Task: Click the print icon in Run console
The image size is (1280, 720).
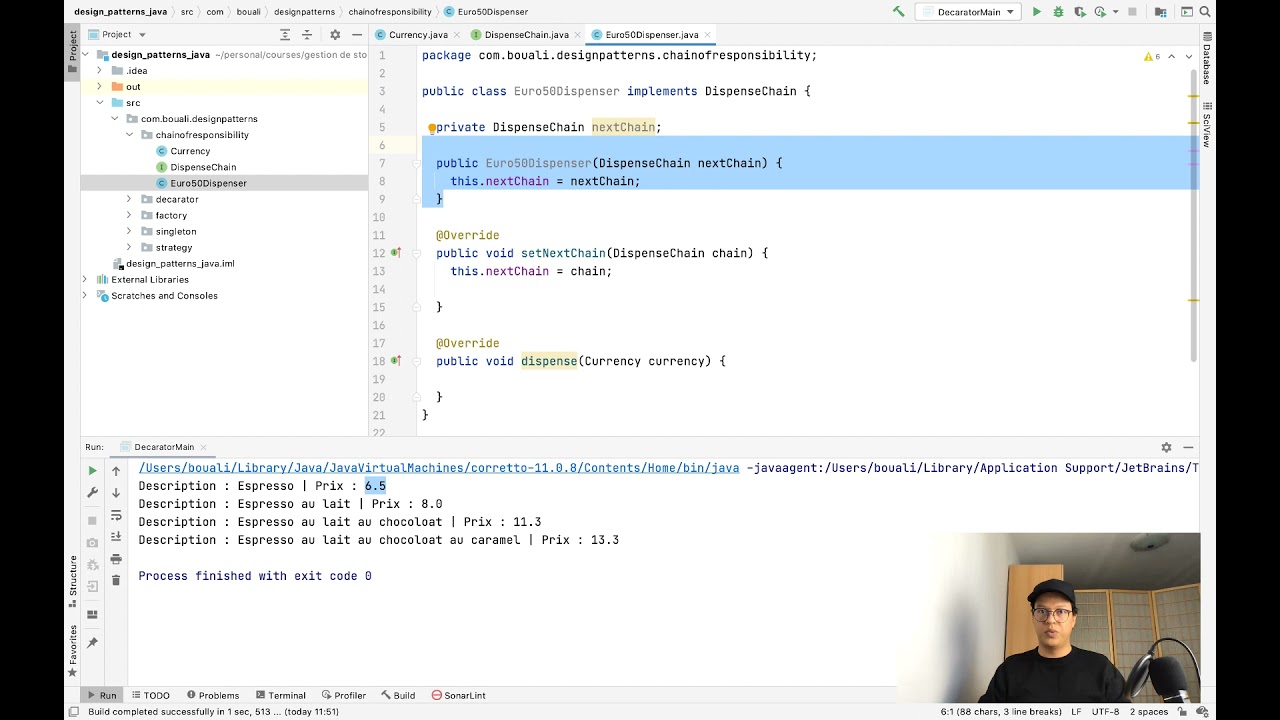Action: pos(116,558)
